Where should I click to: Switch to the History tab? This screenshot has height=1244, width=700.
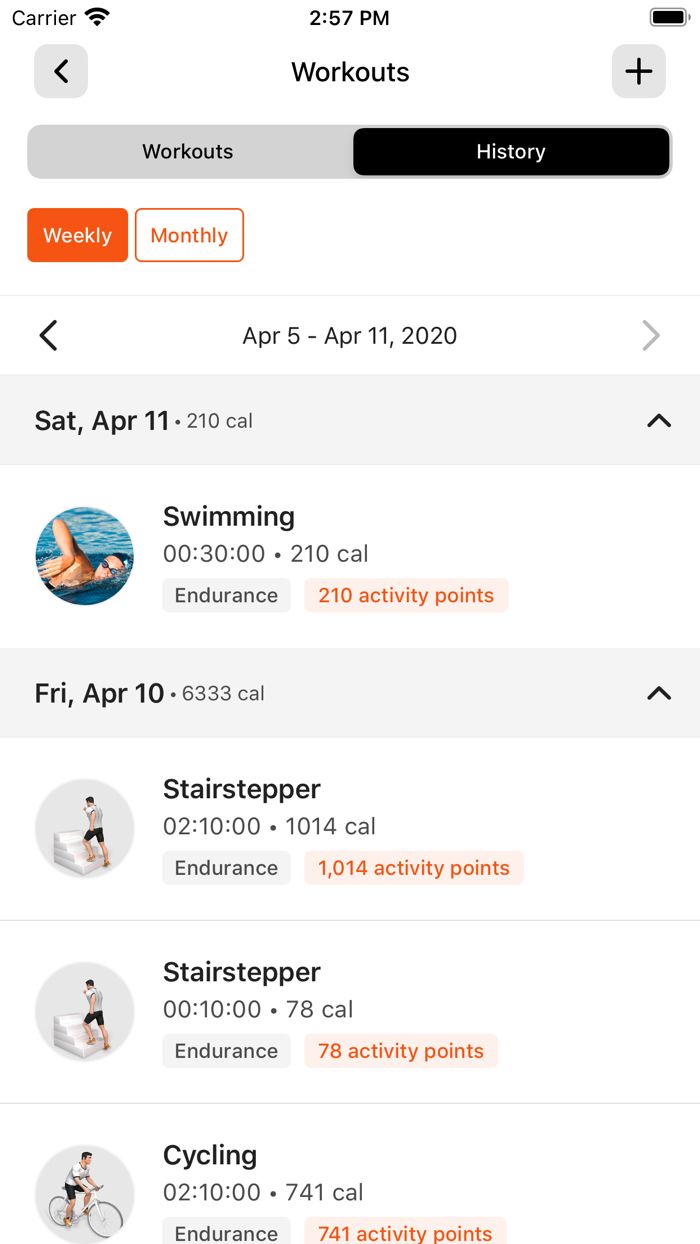click(510, 151)
